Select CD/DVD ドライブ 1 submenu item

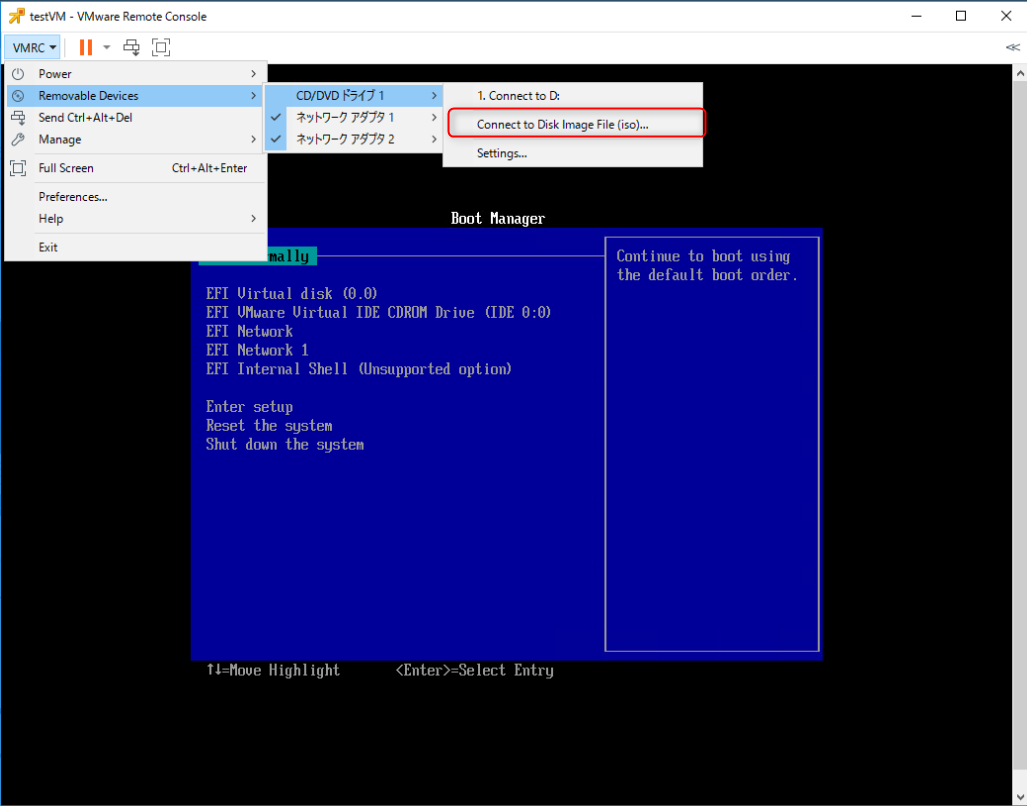point(354,96)
